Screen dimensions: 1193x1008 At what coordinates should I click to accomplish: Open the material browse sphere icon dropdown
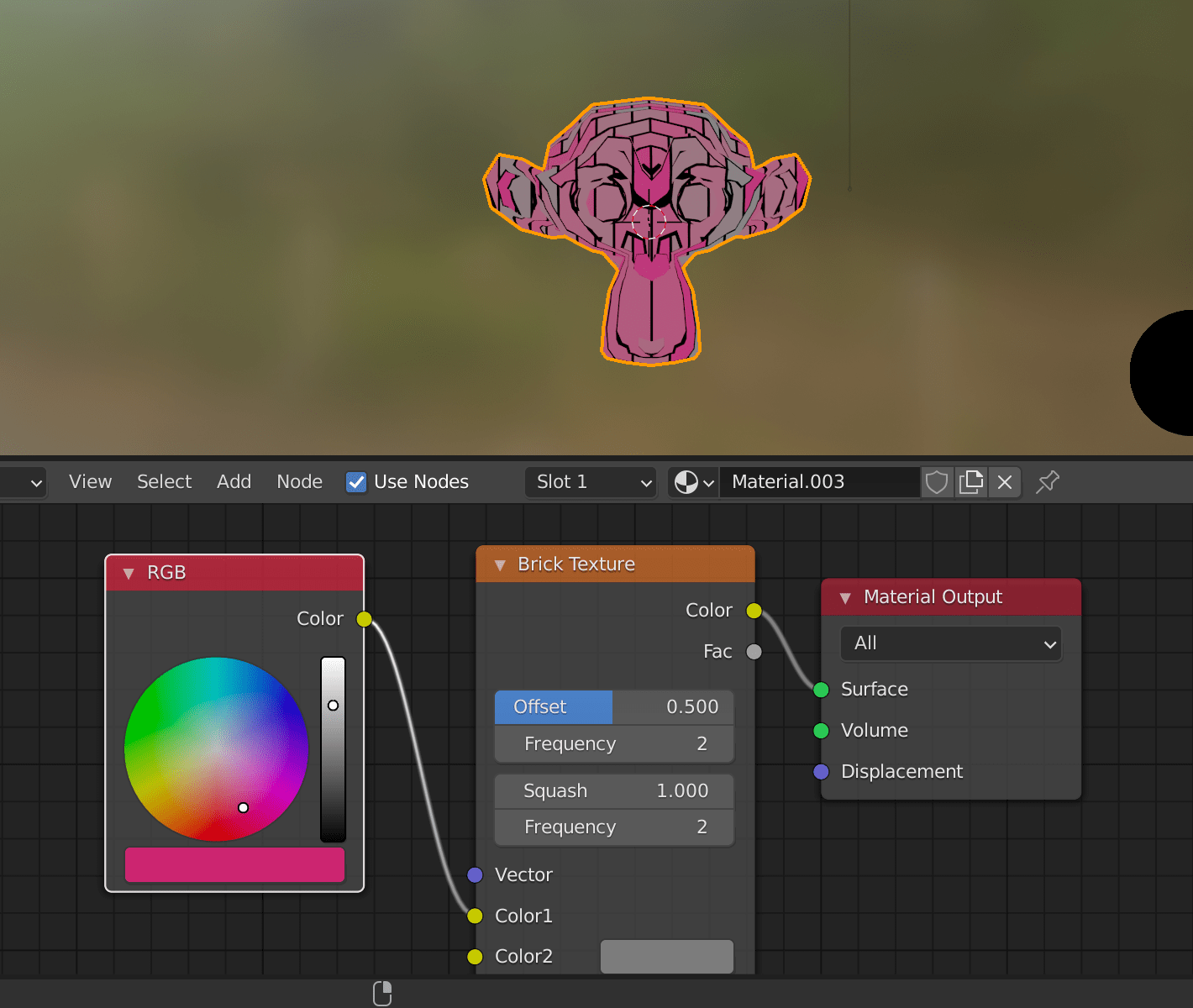694,482
